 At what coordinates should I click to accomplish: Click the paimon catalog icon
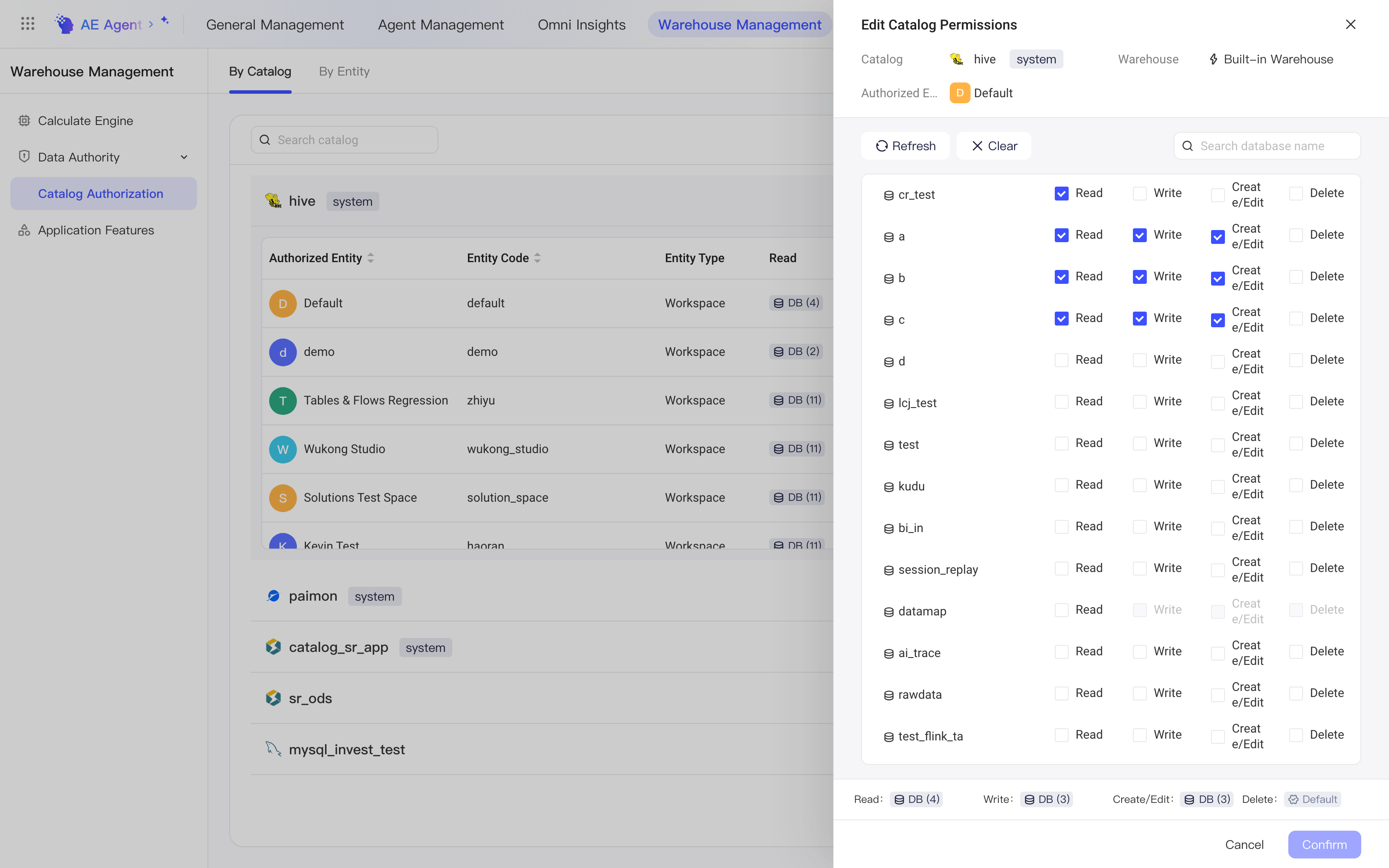[273, 596]
